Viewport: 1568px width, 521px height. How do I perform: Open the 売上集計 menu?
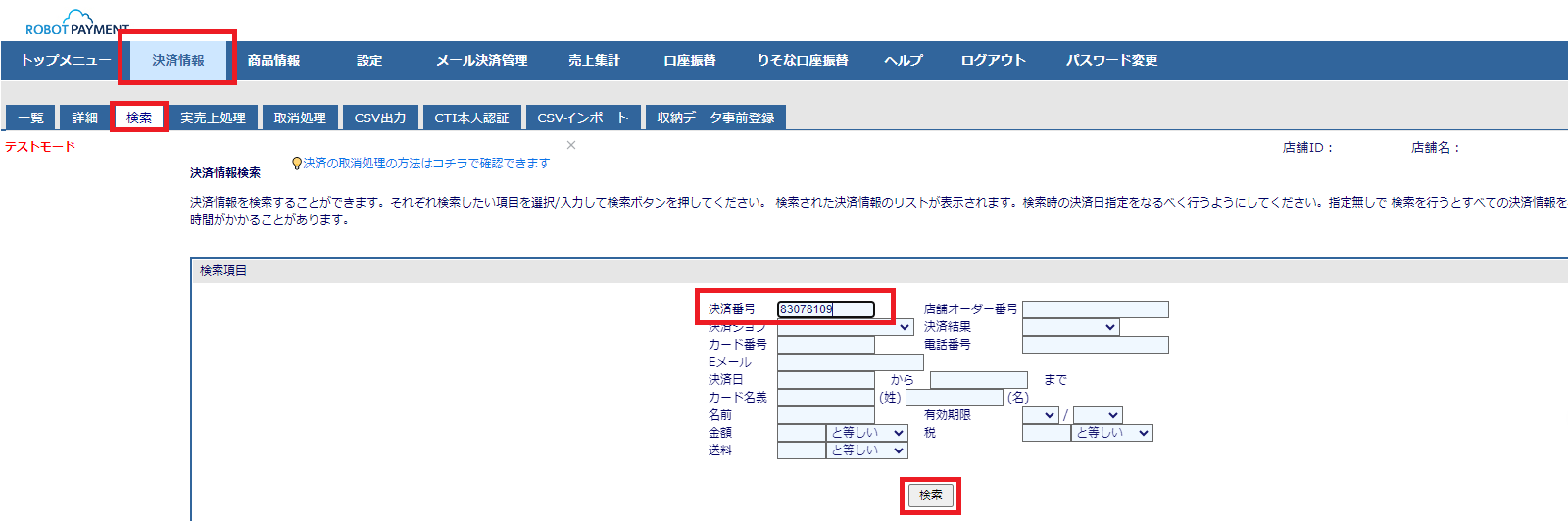click(594, 60)
